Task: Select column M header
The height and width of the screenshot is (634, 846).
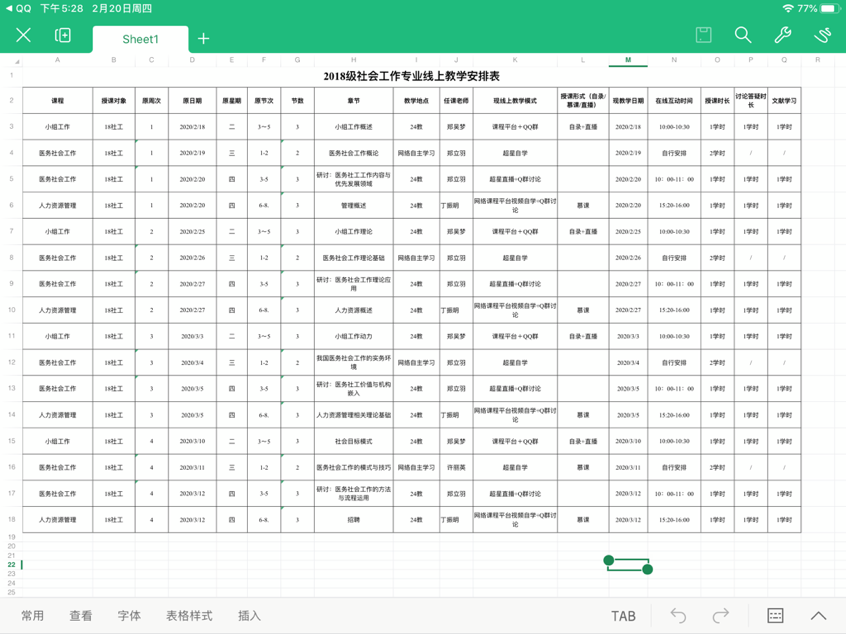Action: pyautogui.click(x=628, y=60)
